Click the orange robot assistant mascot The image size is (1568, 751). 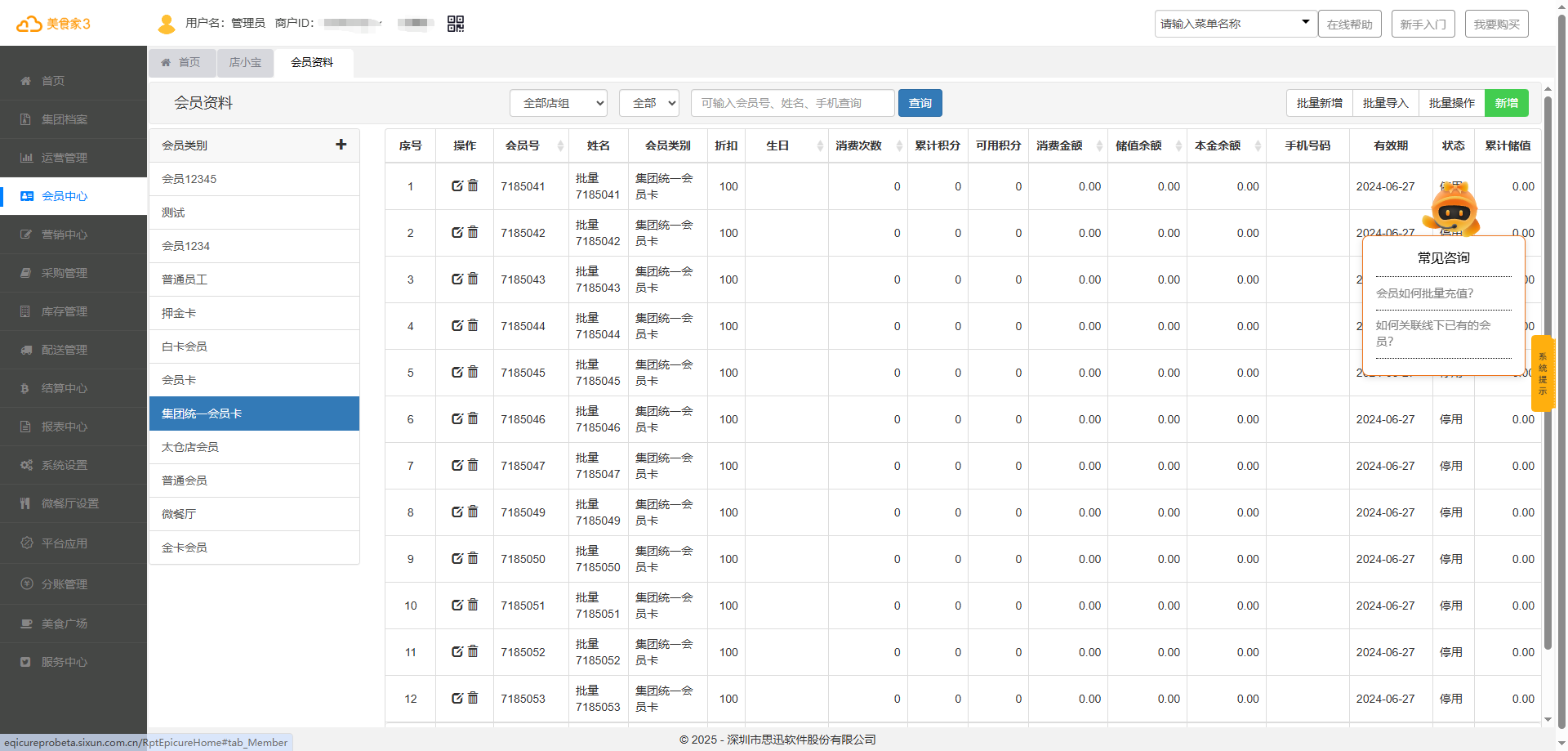pyautogui.click(x=1452, y=209)
